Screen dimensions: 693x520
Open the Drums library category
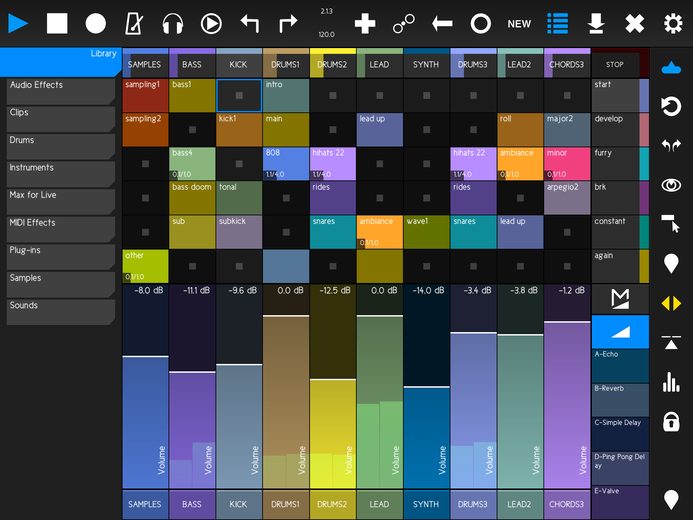[x=61, y=146]
